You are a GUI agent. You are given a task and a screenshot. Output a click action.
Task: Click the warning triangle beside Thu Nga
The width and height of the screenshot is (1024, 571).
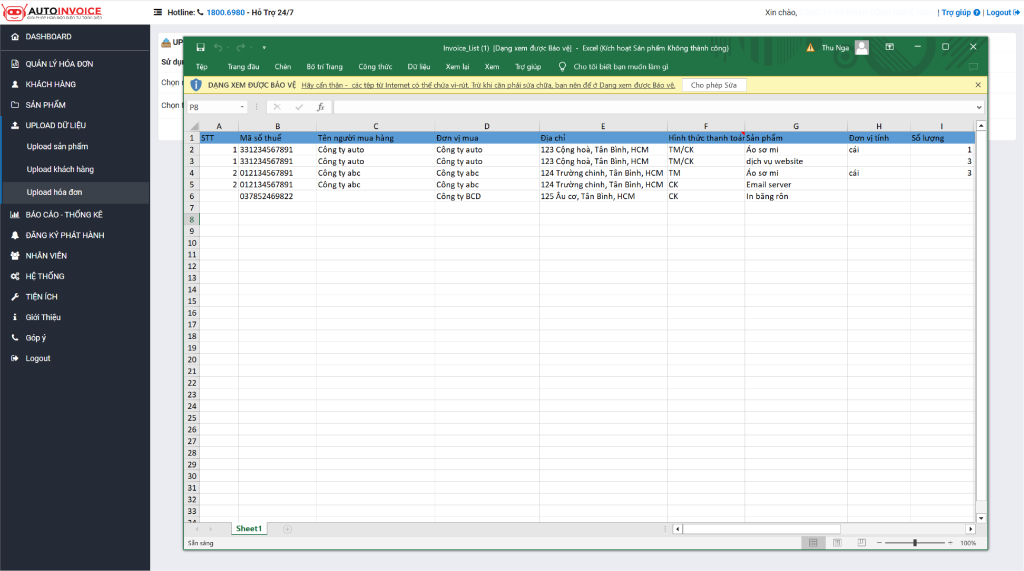click(x=810, y=48)
